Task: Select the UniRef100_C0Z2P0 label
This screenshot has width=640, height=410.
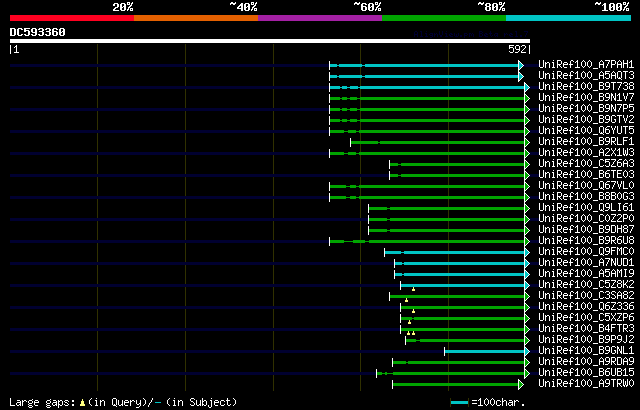Action: click(586, 219)
